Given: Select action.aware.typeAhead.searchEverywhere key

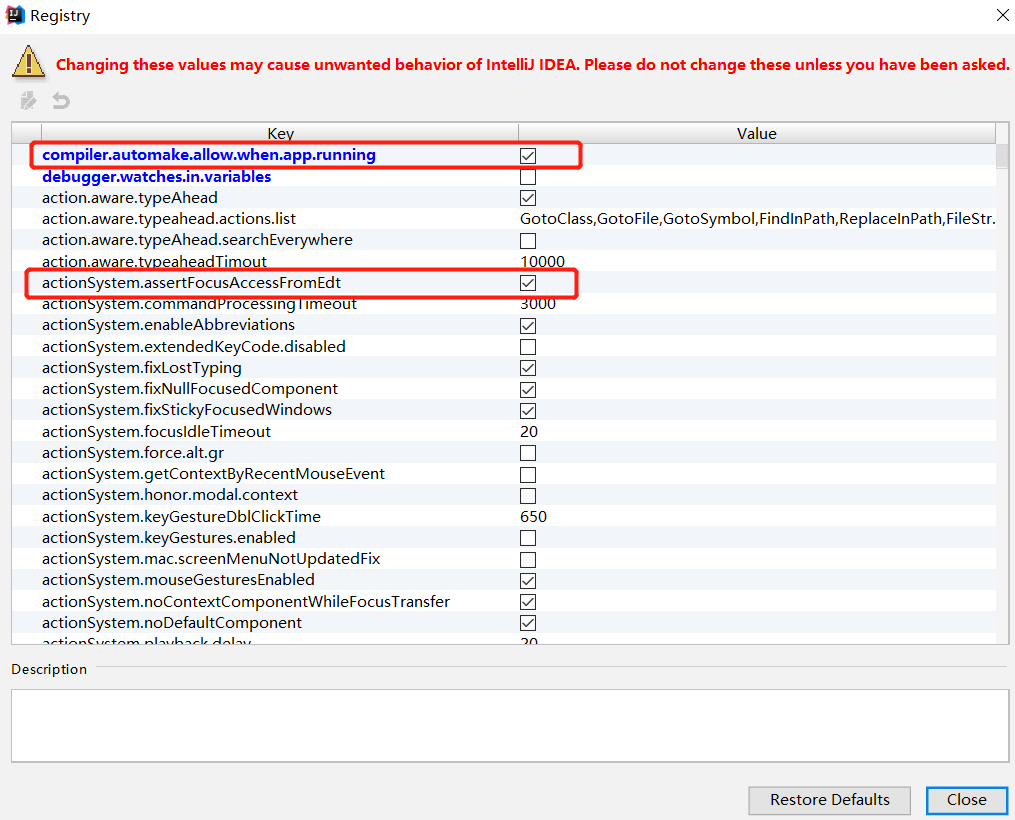Looking at the screenshot, I should 197,240.
